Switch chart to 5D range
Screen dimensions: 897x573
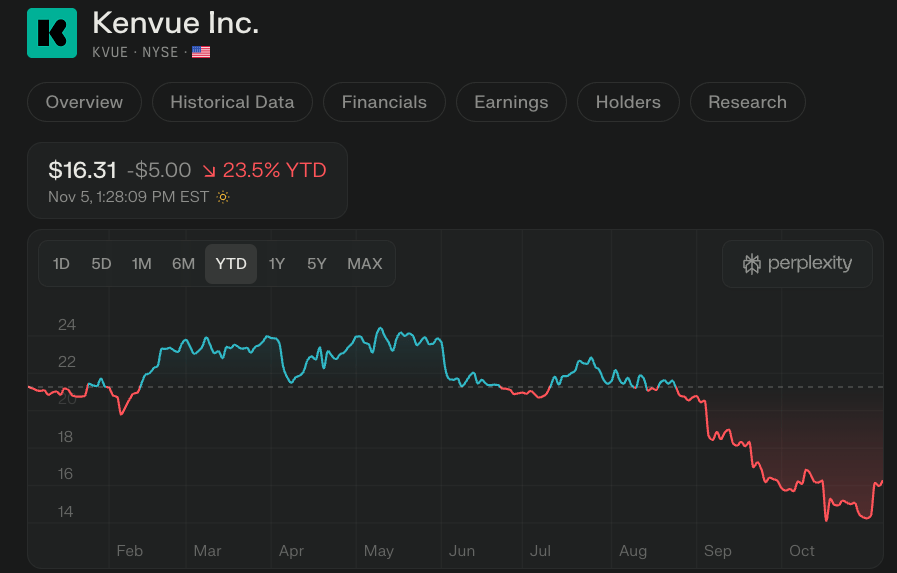coord(101,264)
